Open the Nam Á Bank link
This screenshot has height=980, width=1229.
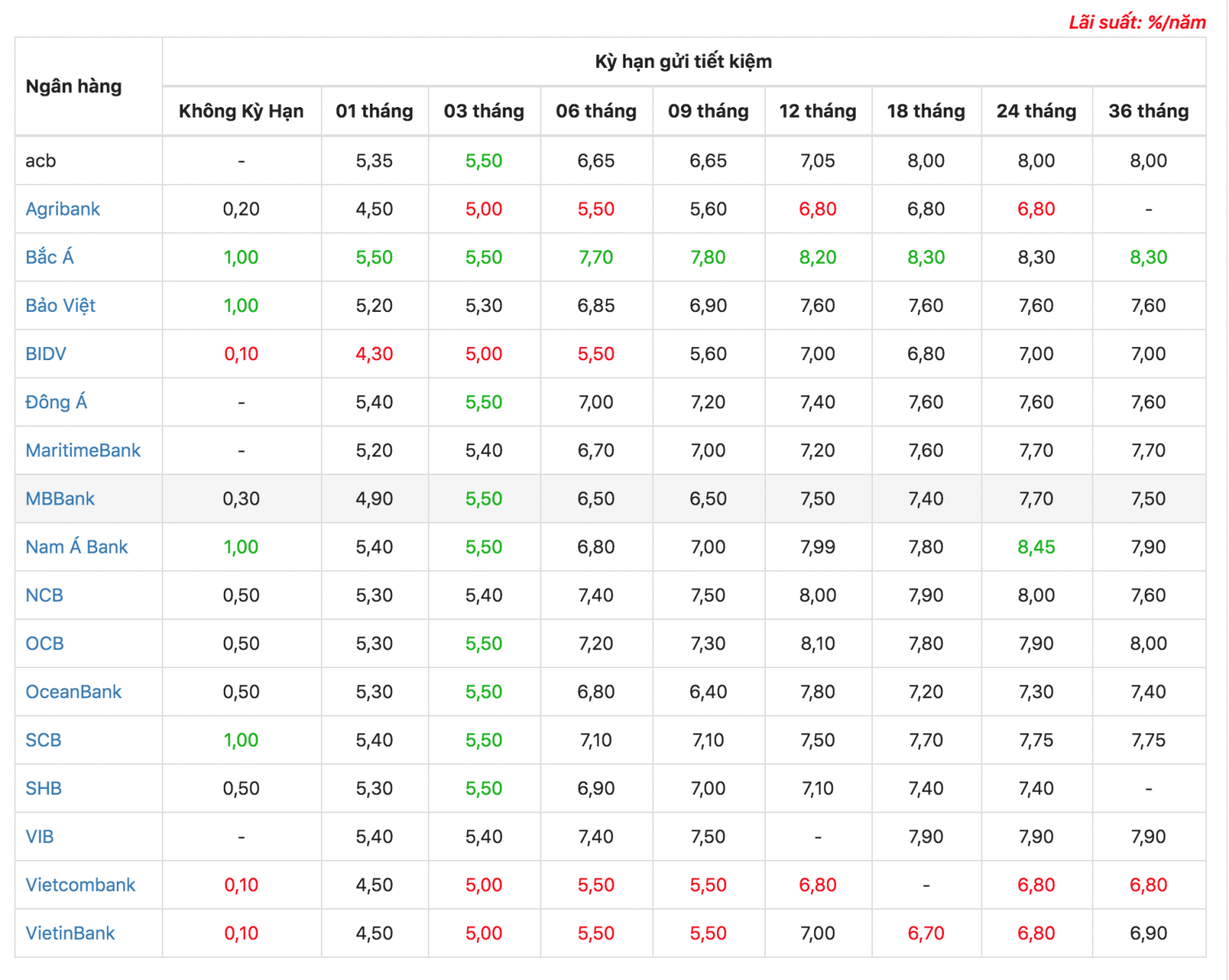[x=77, y=546]
